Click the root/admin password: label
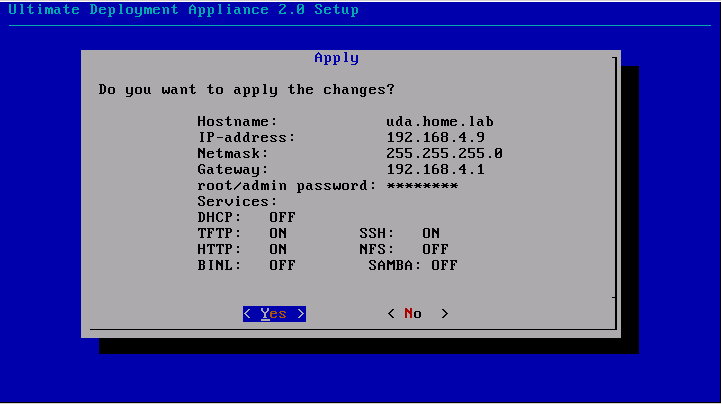Viewport: 721px width, 404px height. (x=287, y=186)
